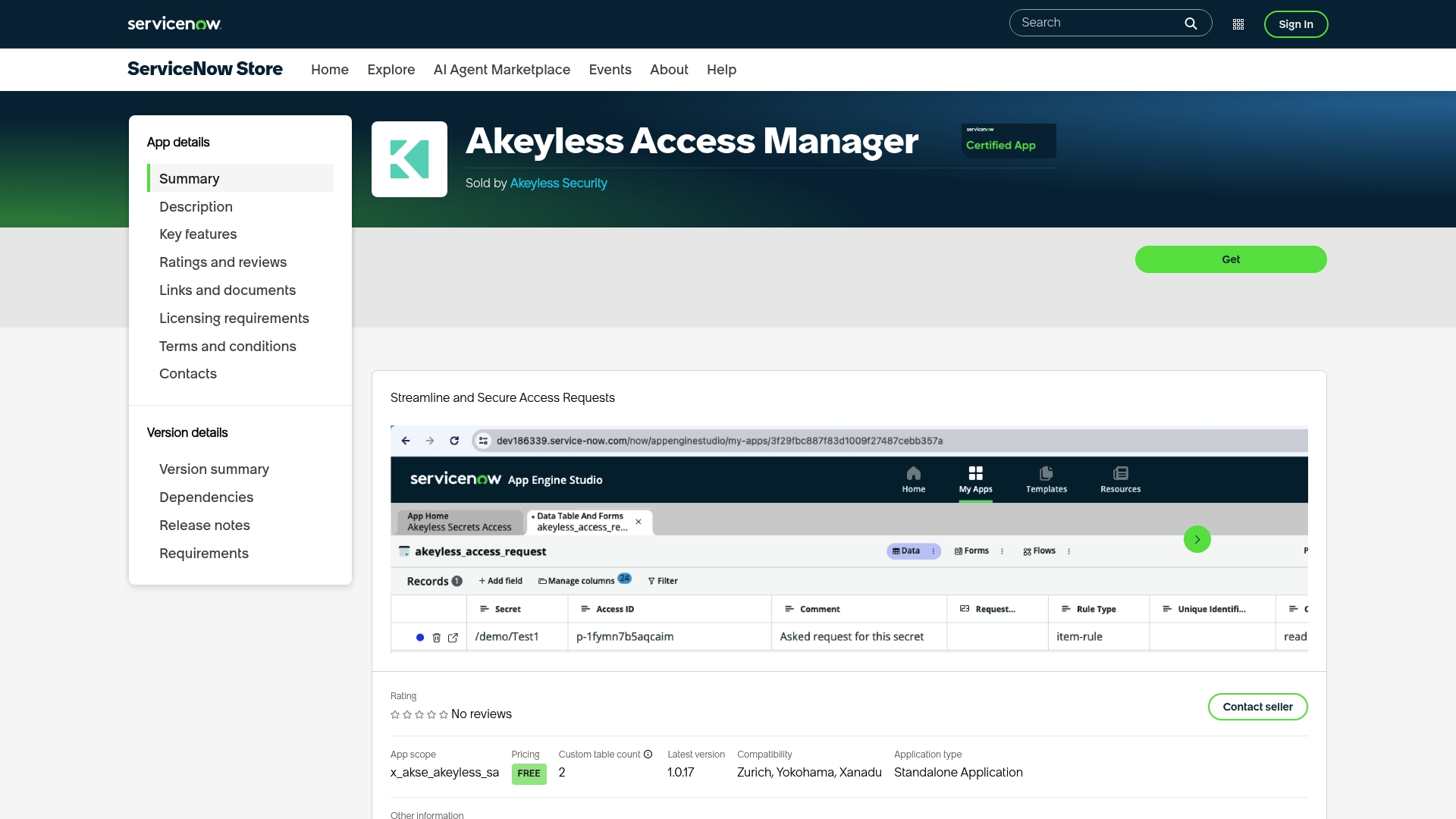Click the FREE pricing badge
Image resolution: width=1456 pixels, height=819 pixels.
pos(529,773)
